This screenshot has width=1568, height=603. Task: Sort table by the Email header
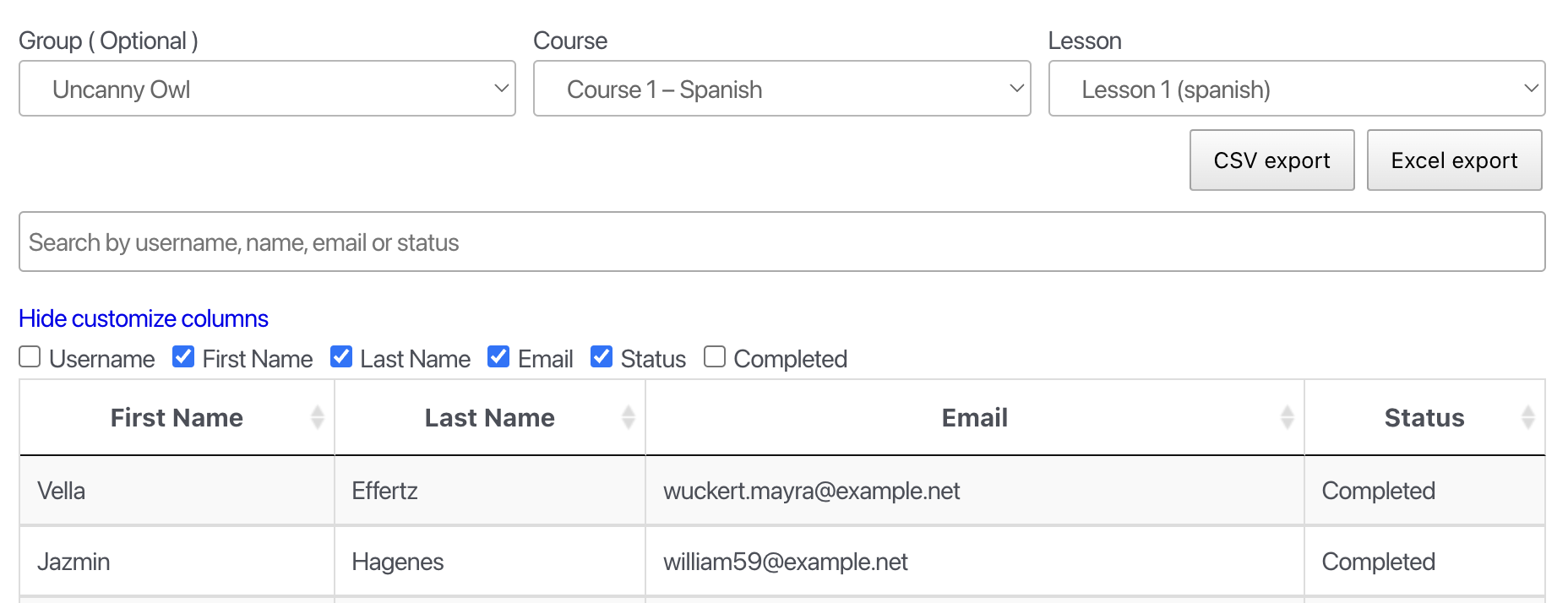[x=974, y=418]
